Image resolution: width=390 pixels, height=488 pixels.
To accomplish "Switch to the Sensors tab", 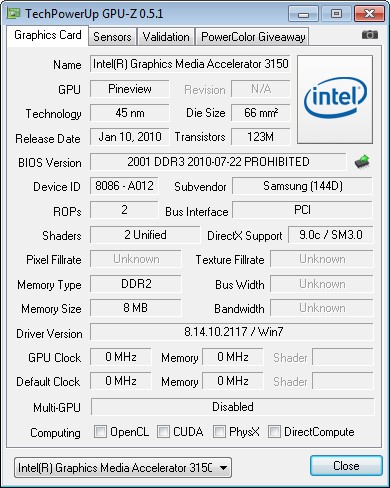I will [112, 37].
